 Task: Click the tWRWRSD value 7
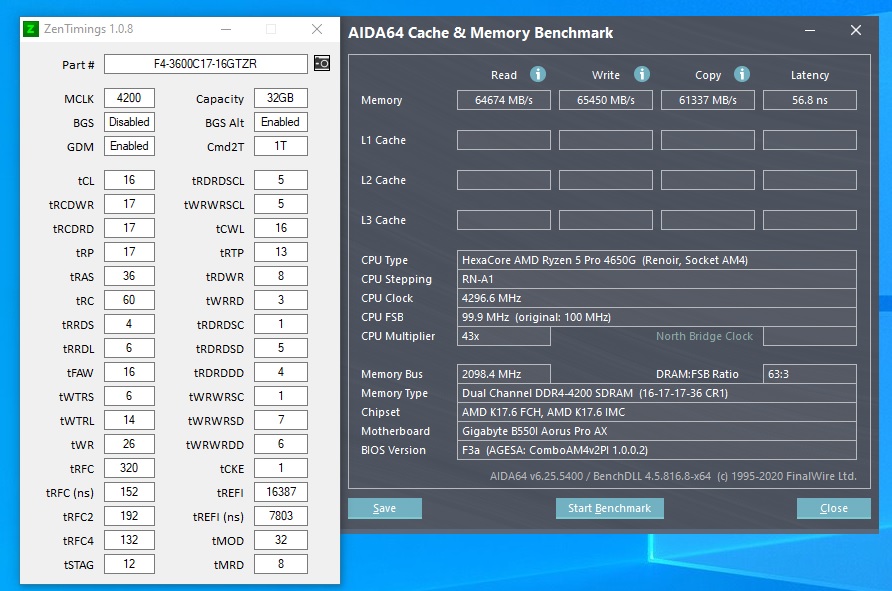click(x=280, y=420)
